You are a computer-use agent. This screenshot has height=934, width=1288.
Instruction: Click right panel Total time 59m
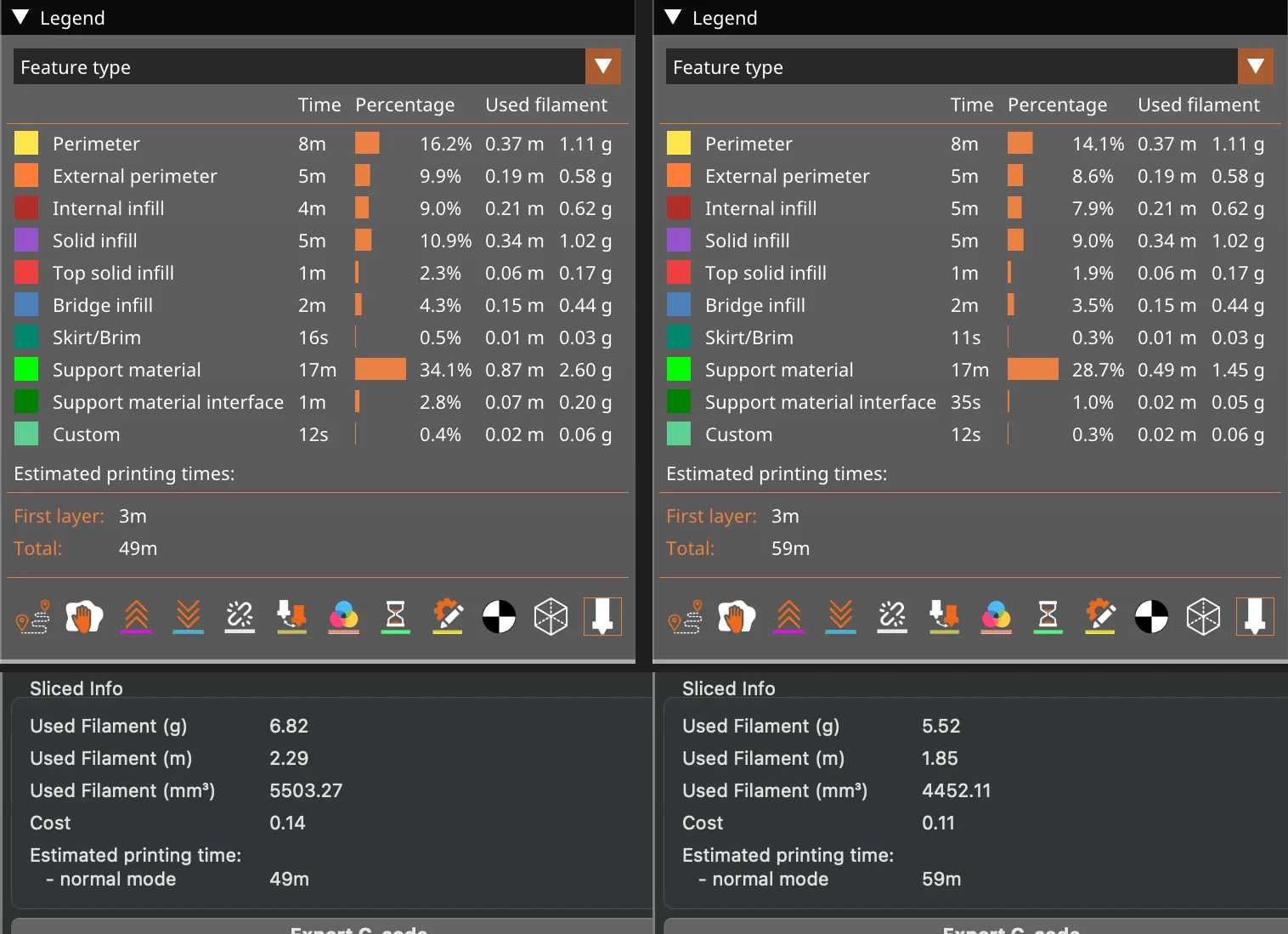tap(790, 548)
